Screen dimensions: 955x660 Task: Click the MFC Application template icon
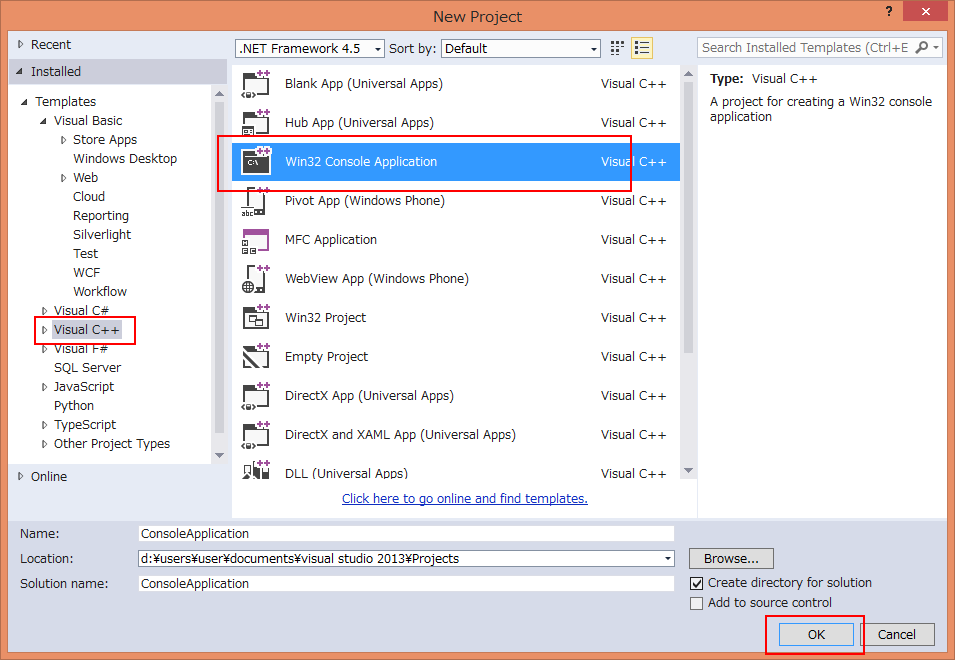point(256,240)
